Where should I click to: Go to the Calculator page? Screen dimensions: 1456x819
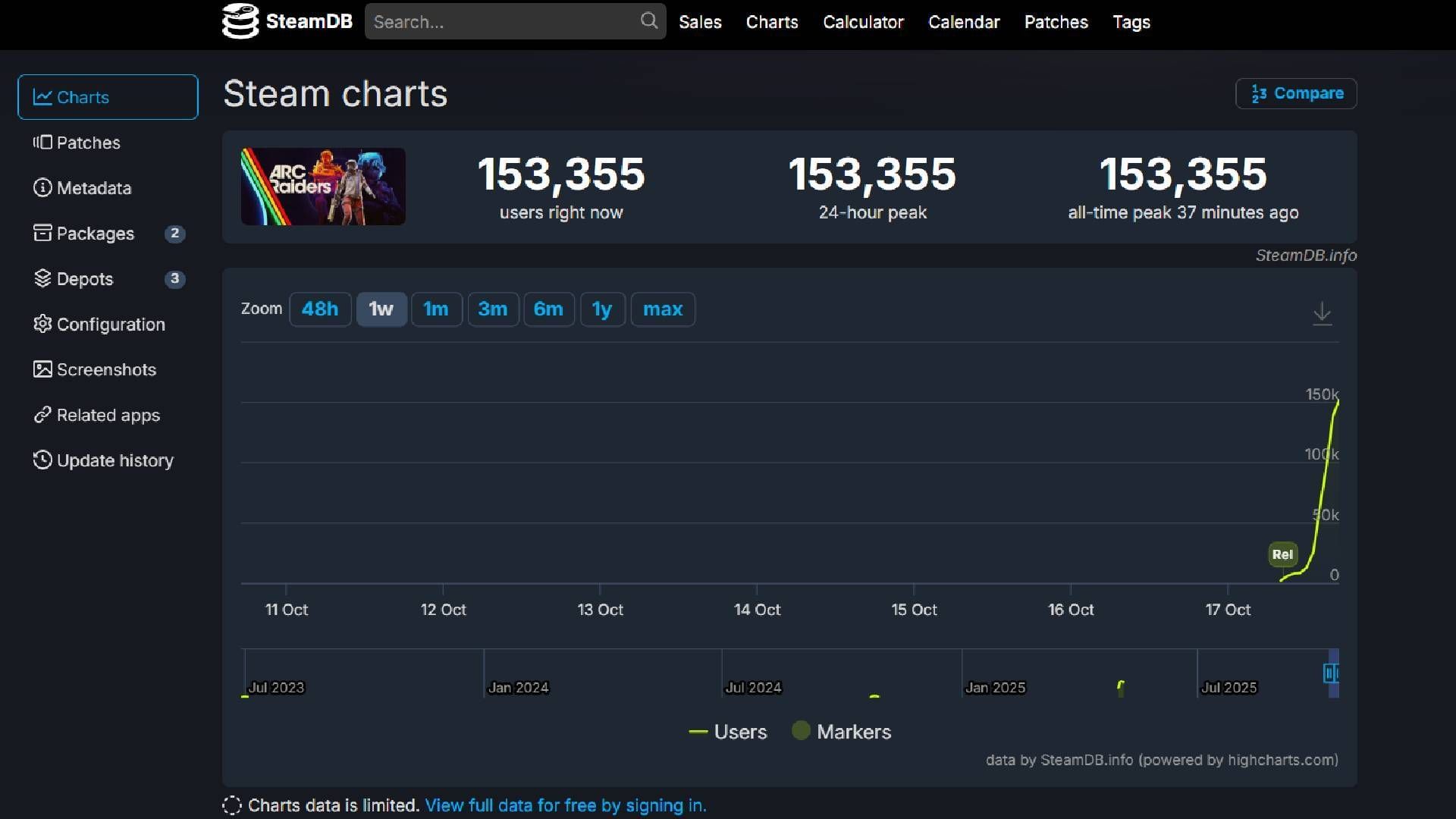(863, 22)
